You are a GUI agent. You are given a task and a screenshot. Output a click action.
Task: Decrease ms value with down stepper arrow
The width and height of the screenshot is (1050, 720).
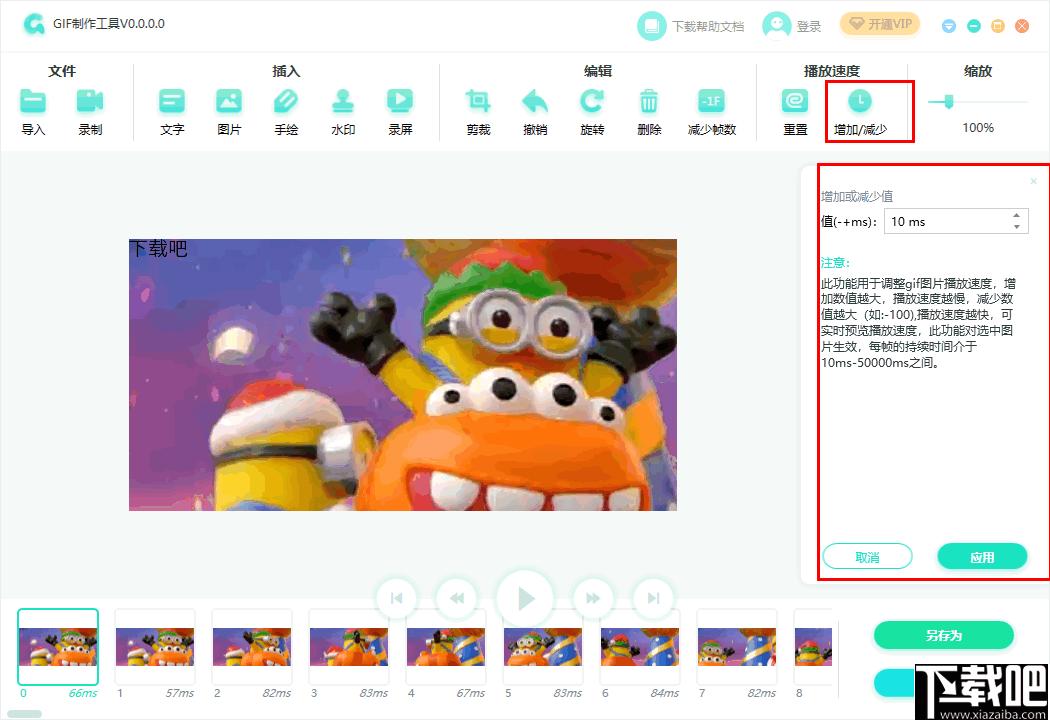pyautogui.click(x=1017, y=227)
